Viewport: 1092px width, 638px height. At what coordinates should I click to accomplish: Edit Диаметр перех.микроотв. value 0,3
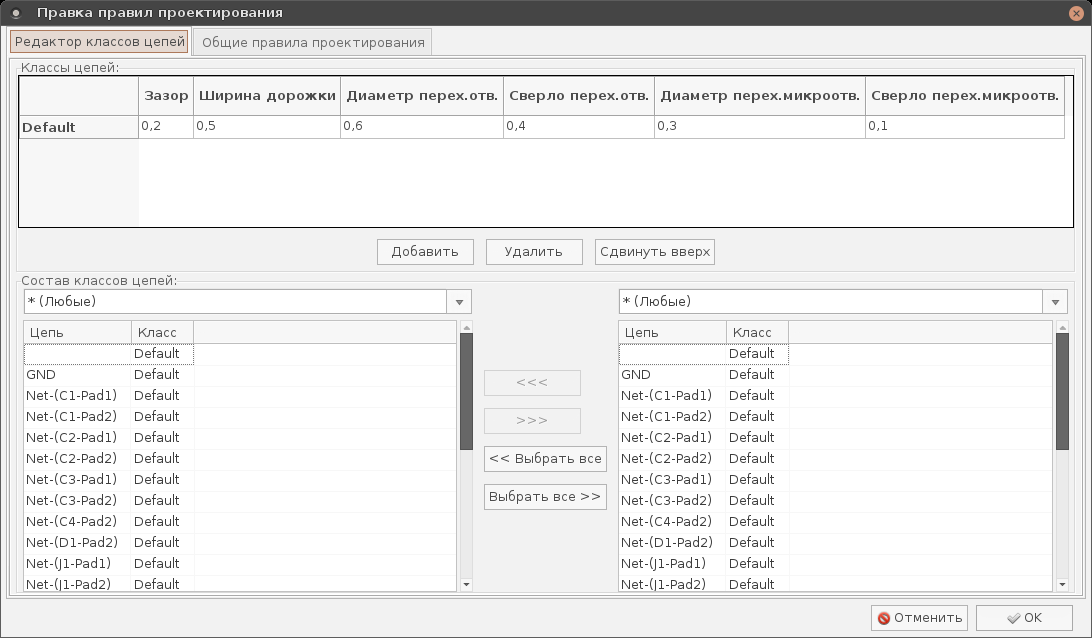pos(760,126)
